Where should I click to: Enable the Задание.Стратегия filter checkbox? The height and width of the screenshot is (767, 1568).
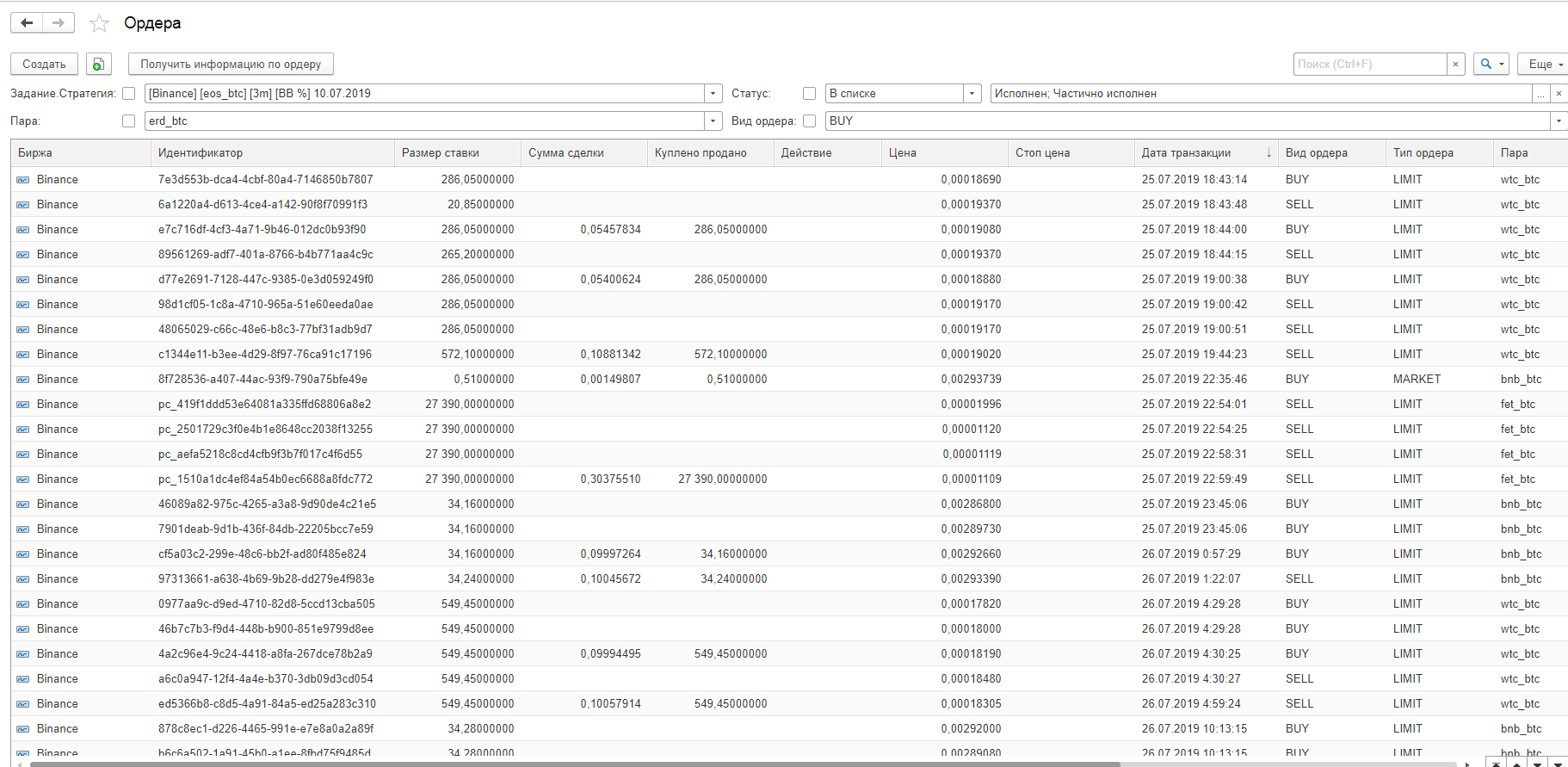pyautogui.click(x=129, y=94)
